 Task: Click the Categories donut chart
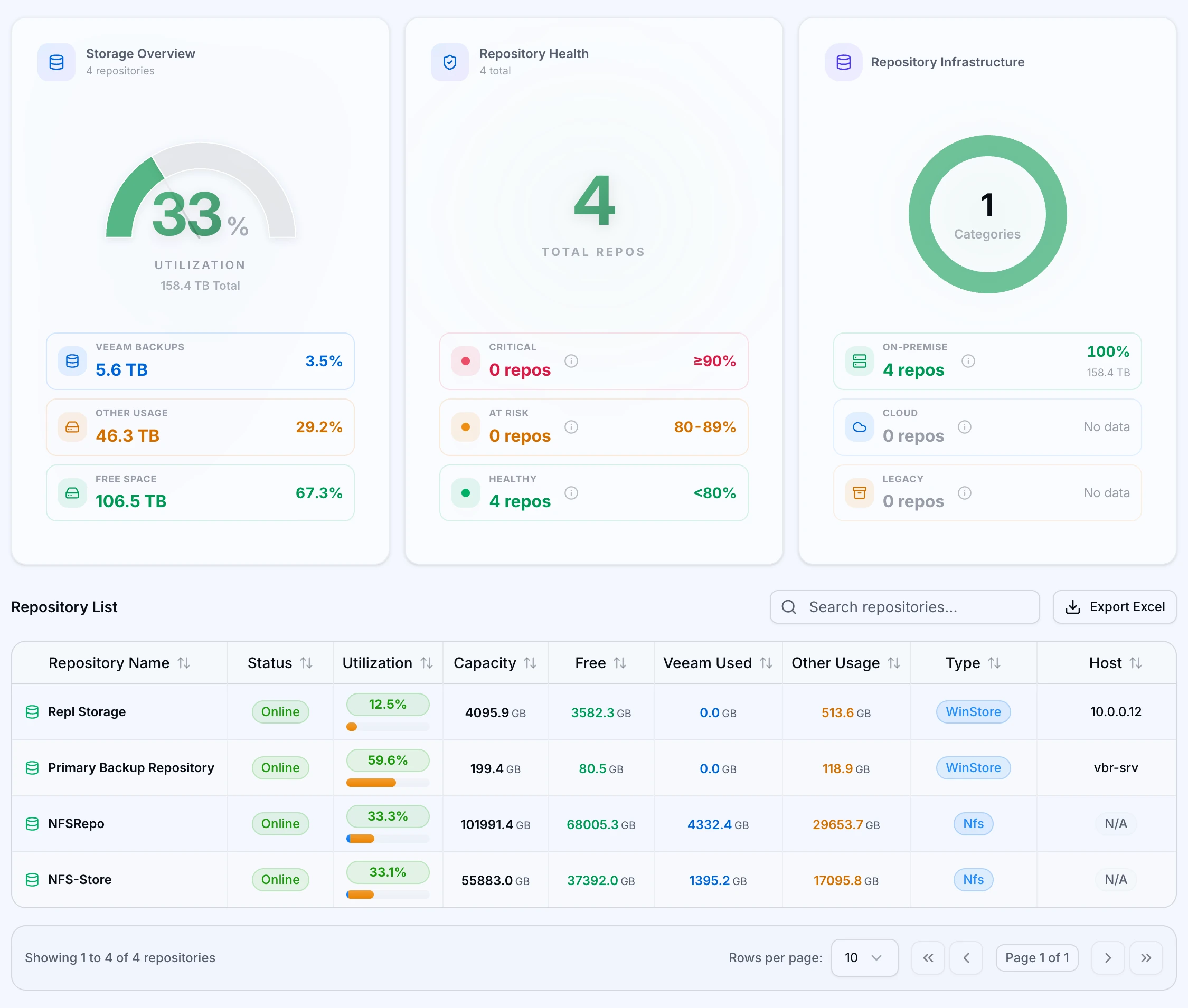pos(987,214)
